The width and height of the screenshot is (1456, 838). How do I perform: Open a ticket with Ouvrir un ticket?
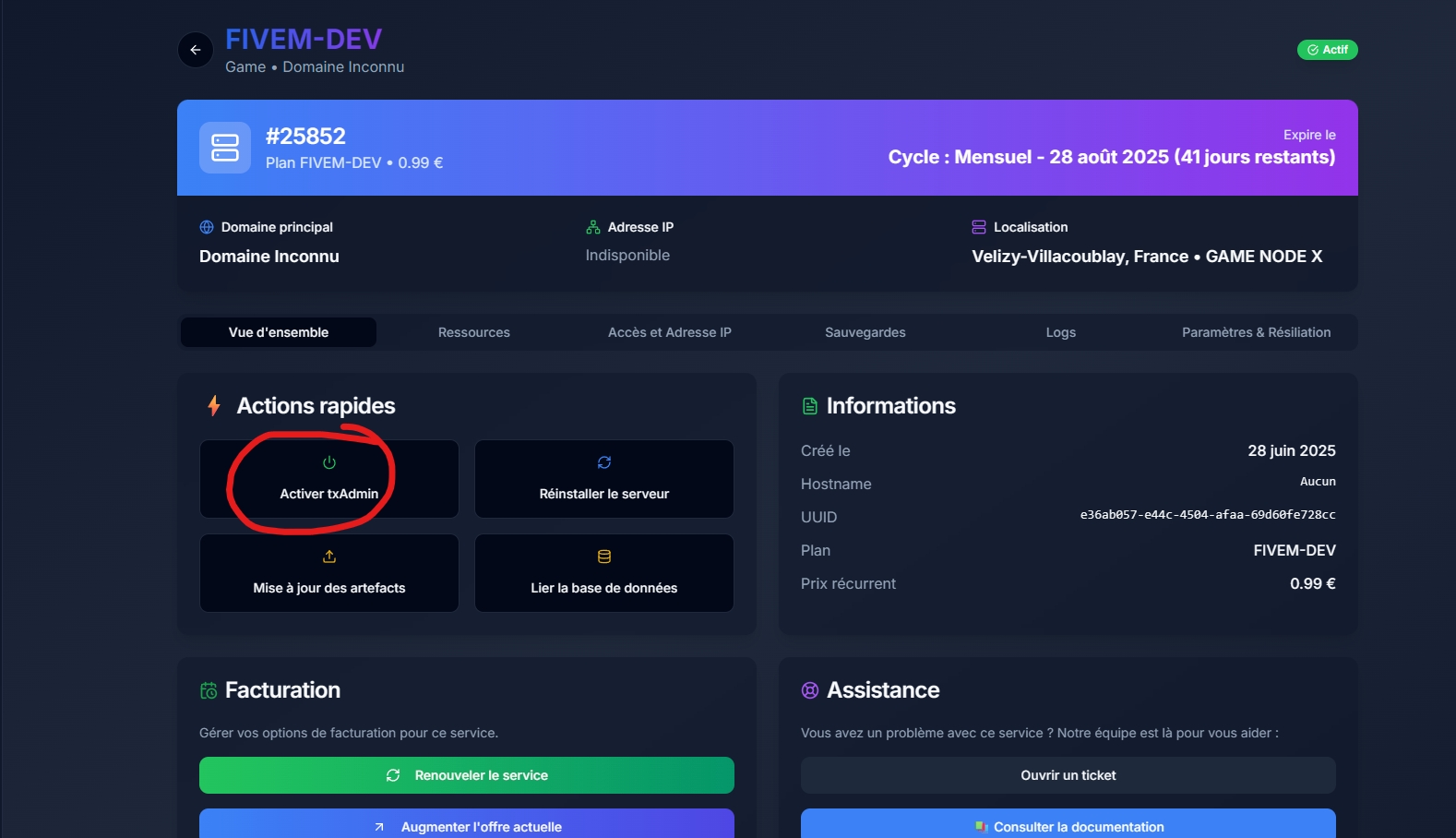tap(1068, 775)
